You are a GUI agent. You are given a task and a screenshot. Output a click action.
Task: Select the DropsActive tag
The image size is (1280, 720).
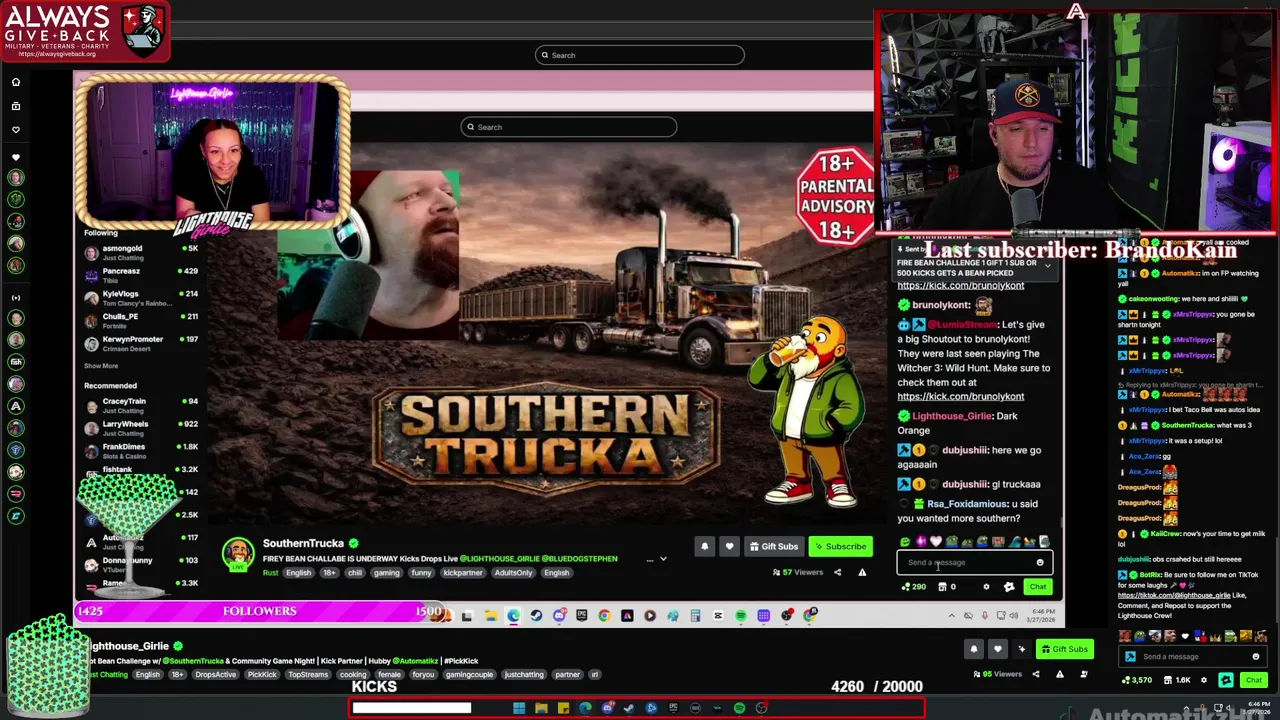coord(215,674)
